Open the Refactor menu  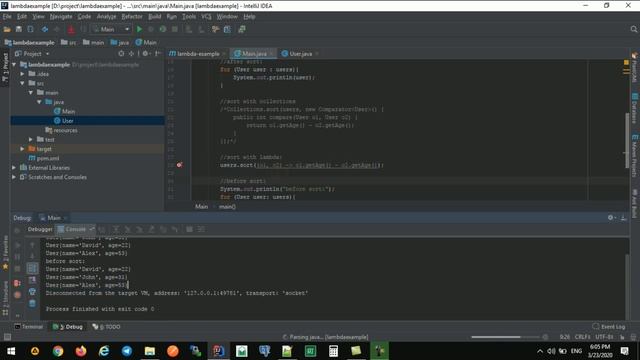(132, 17)
